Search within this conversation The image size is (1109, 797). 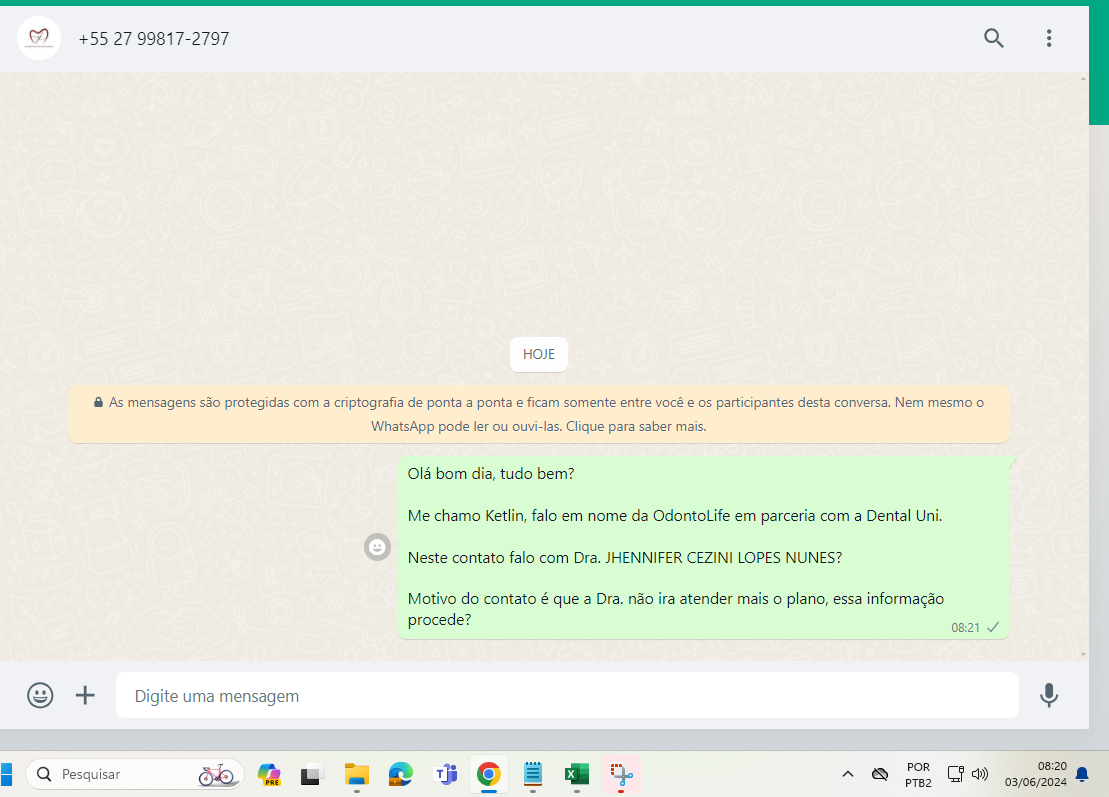click(x=994, y=38)
